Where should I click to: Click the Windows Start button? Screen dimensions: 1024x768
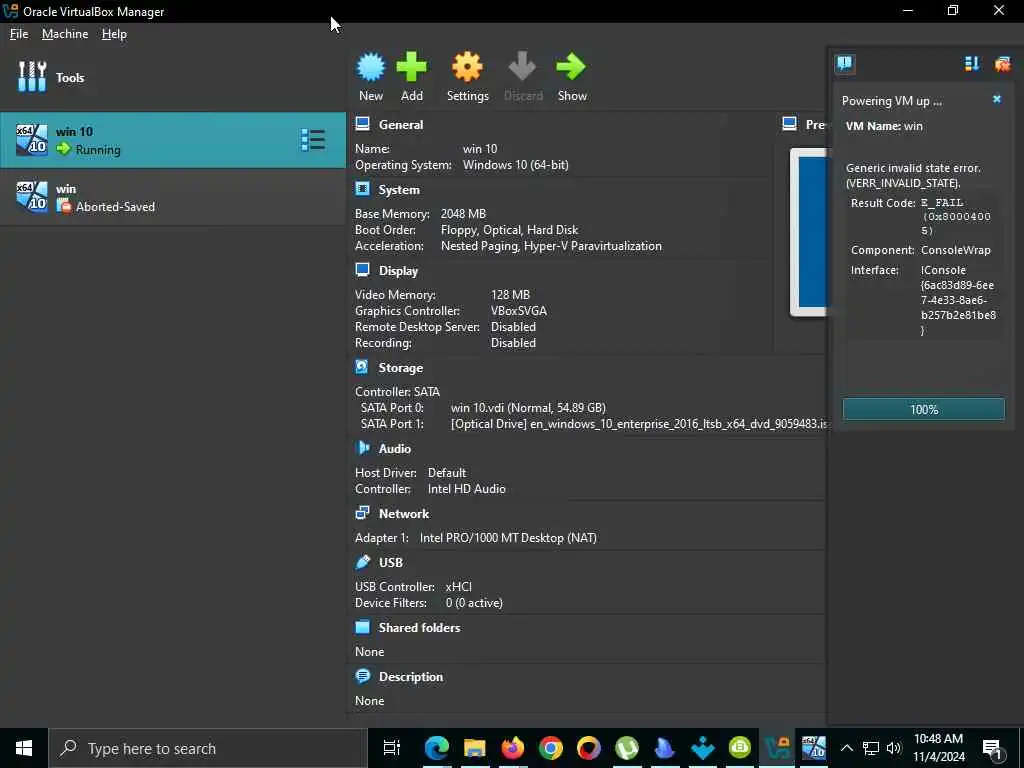tap(24, 748)
